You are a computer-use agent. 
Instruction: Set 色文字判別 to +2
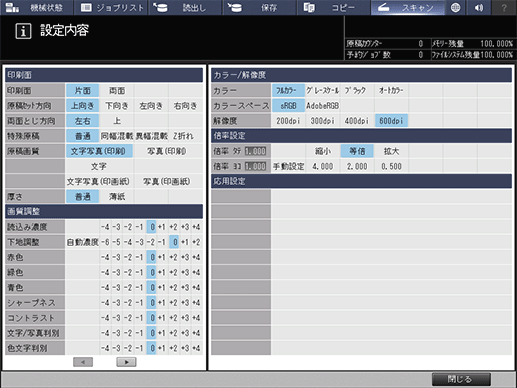coord(173,348)
